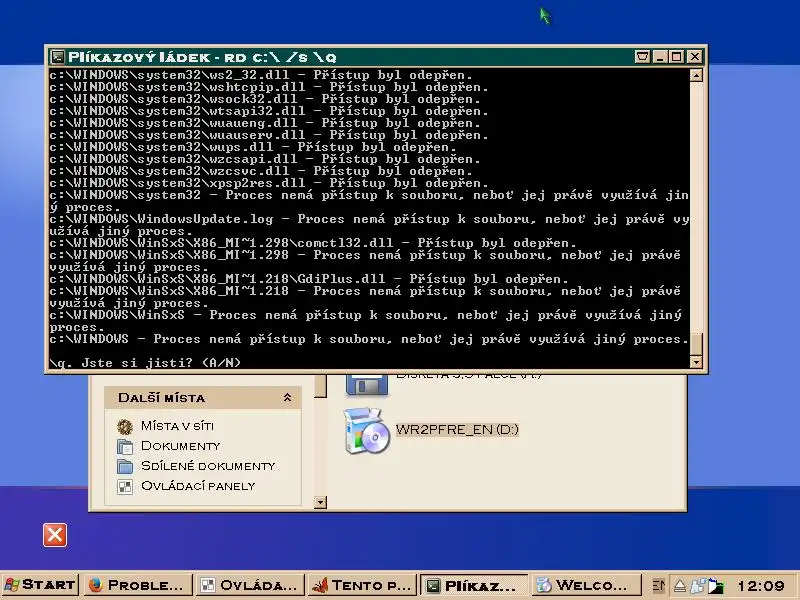Click the command prompt scrollbar up arrow
Viewport: 800px width, 600px height.
click(x=696, y=76)
